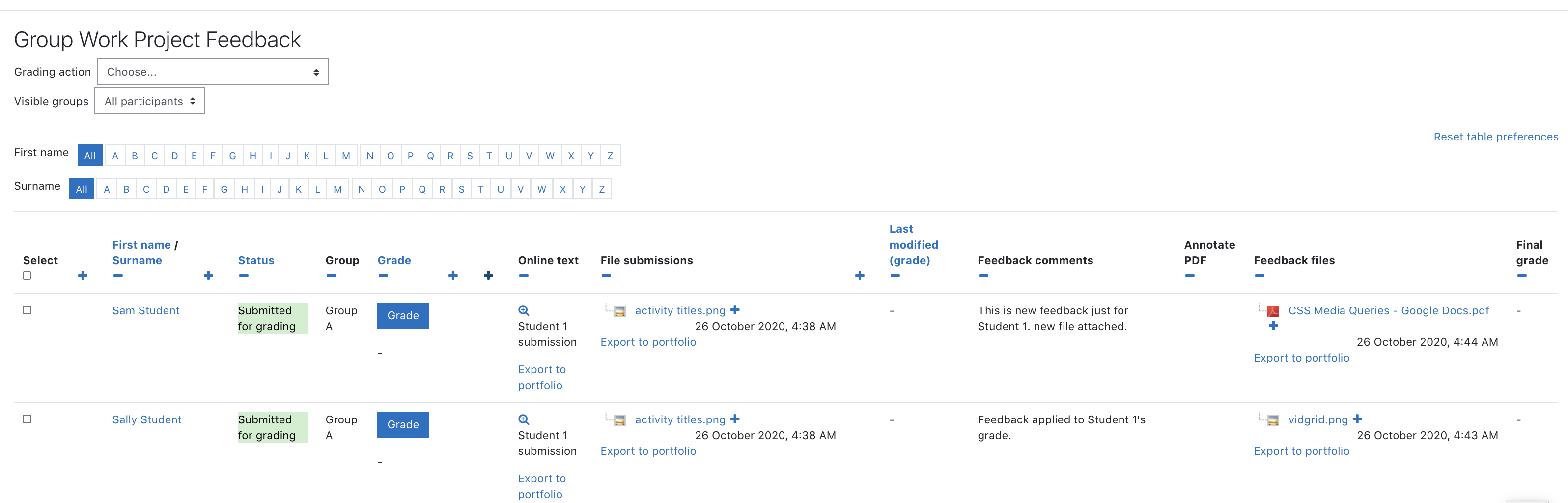Click Reset table preferences link

coord(1496,137)
